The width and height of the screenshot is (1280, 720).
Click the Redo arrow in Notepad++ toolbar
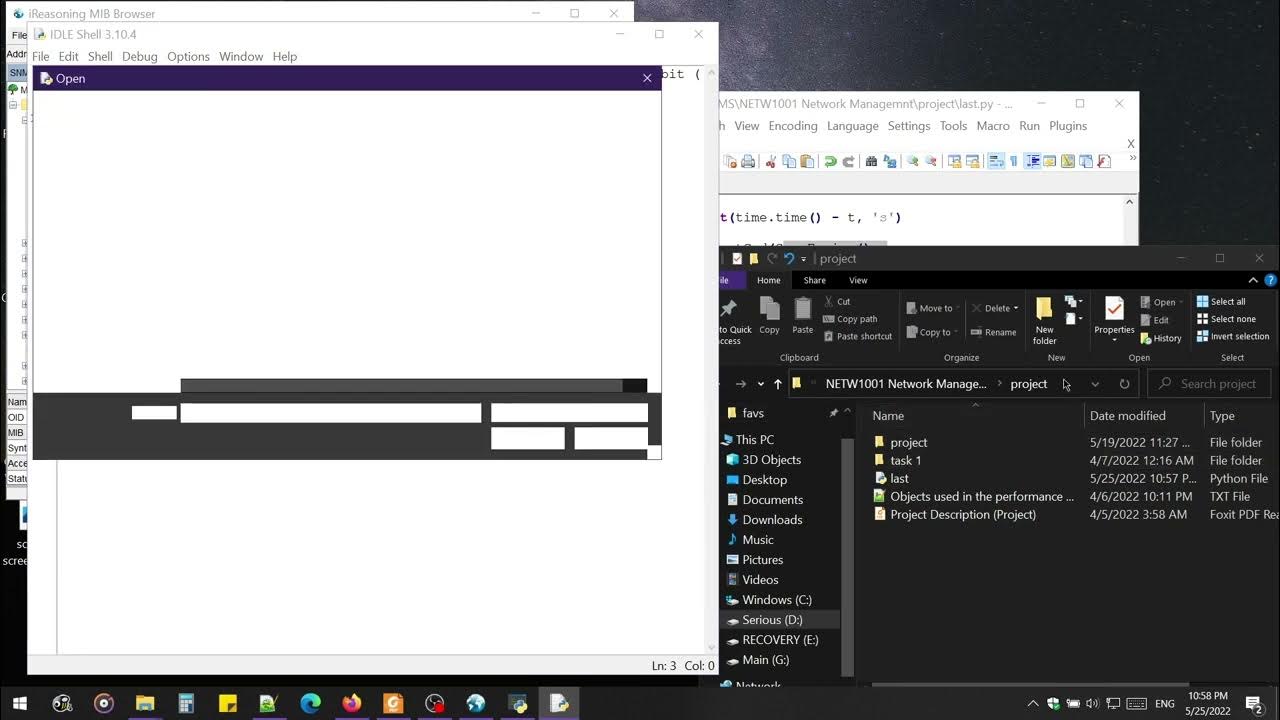click(849, 161)
